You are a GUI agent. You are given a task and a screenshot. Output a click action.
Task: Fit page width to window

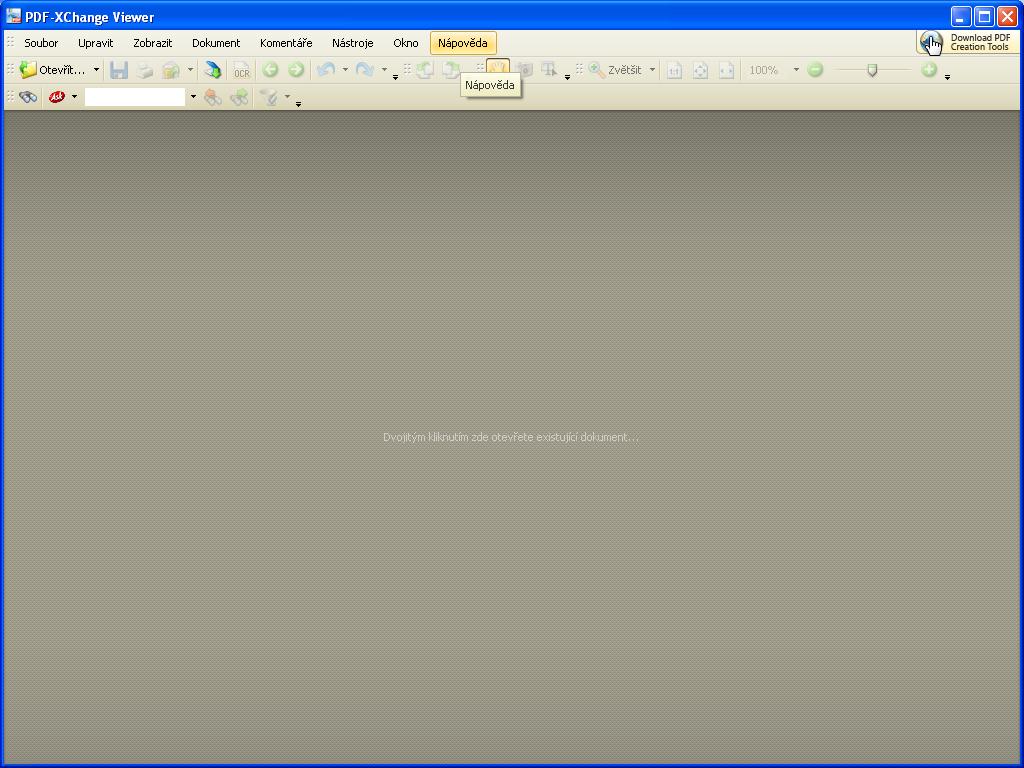(726, 70)
